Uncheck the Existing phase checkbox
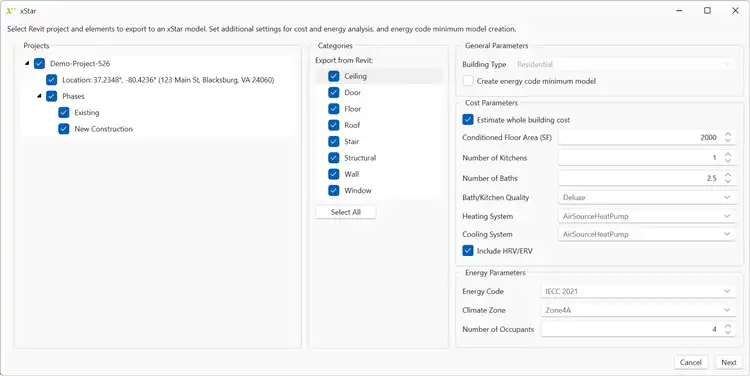This screenshot has width=750, height=376. coord(64,112)
